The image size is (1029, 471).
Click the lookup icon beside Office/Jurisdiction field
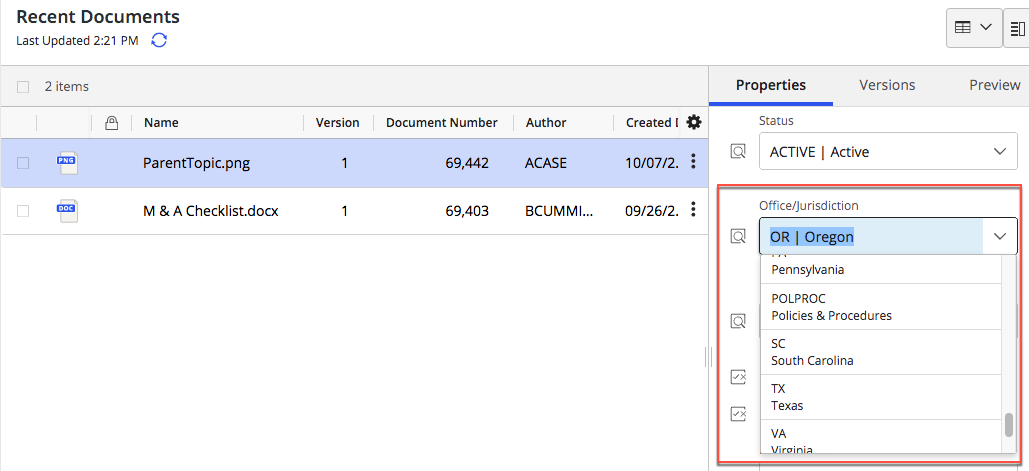click(x=738, y=237)
